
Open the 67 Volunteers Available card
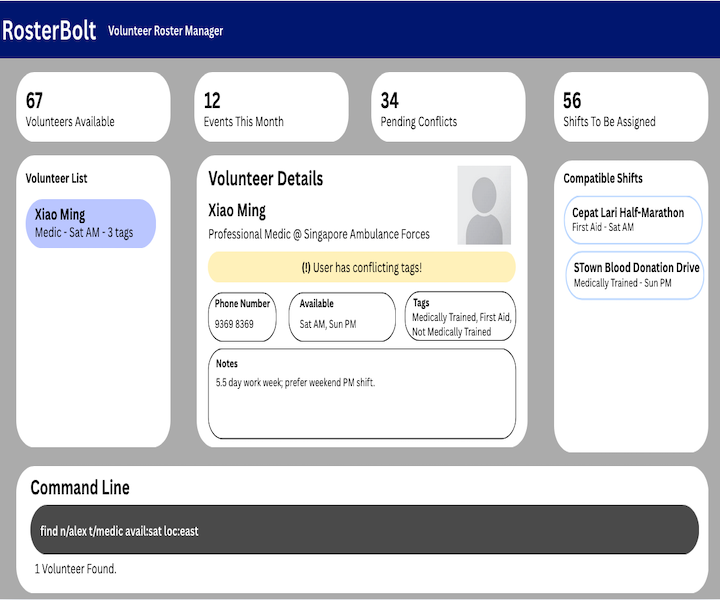tap(94, 107)
